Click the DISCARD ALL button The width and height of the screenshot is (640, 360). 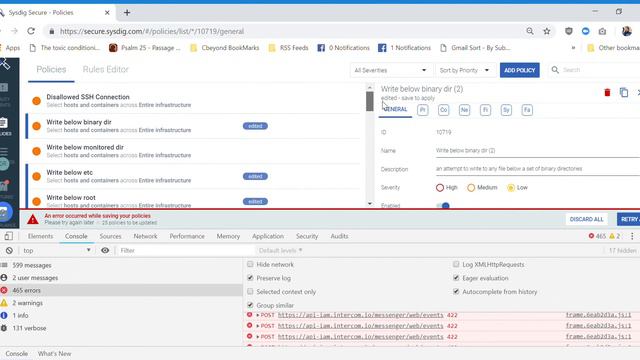click(x=586, y=219)
